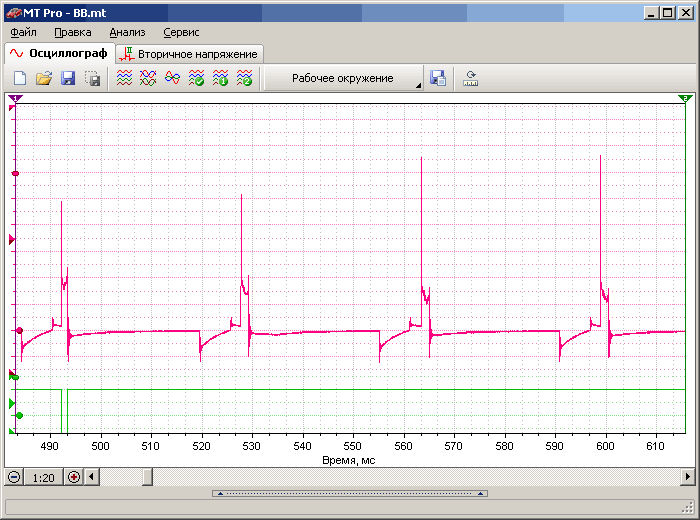The height and width of the screenshot is (520, 700).
Task: Click the 1:20 scale button
Action: (x=43, y=477)
